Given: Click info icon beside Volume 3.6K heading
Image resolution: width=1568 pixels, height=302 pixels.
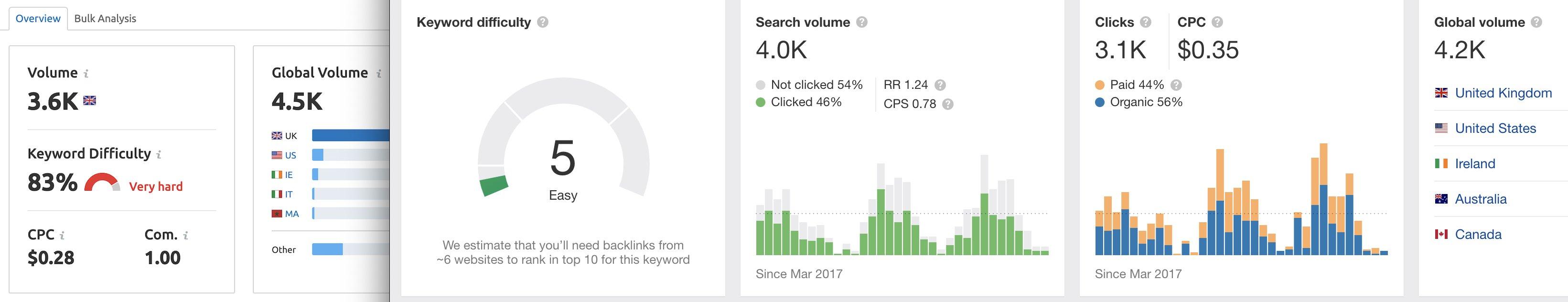Looking at the screenshot, I should click(x=86, y=74).
